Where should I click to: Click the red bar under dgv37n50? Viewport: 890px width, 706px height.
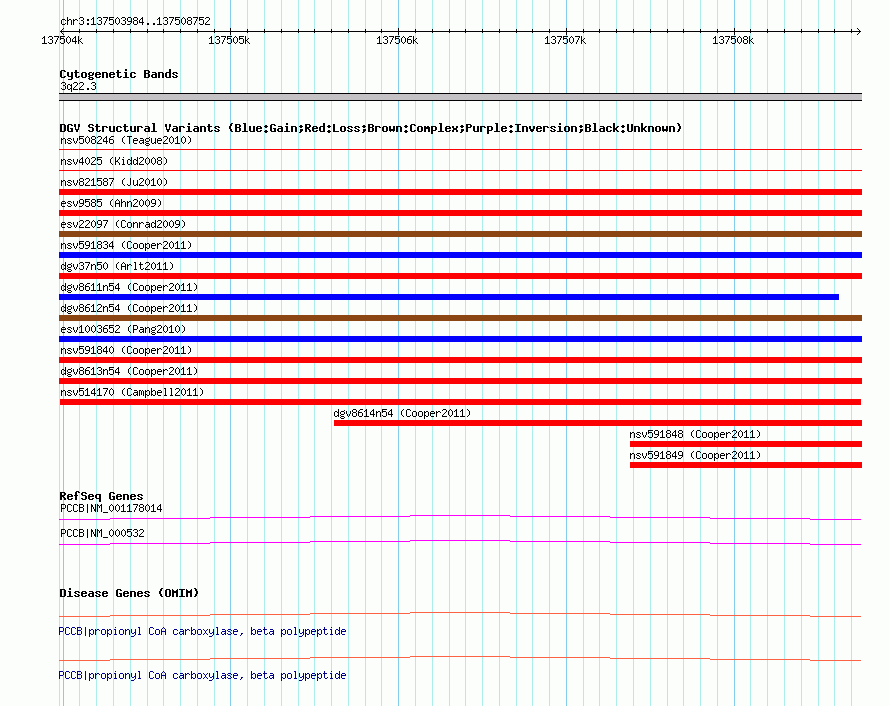460,276
